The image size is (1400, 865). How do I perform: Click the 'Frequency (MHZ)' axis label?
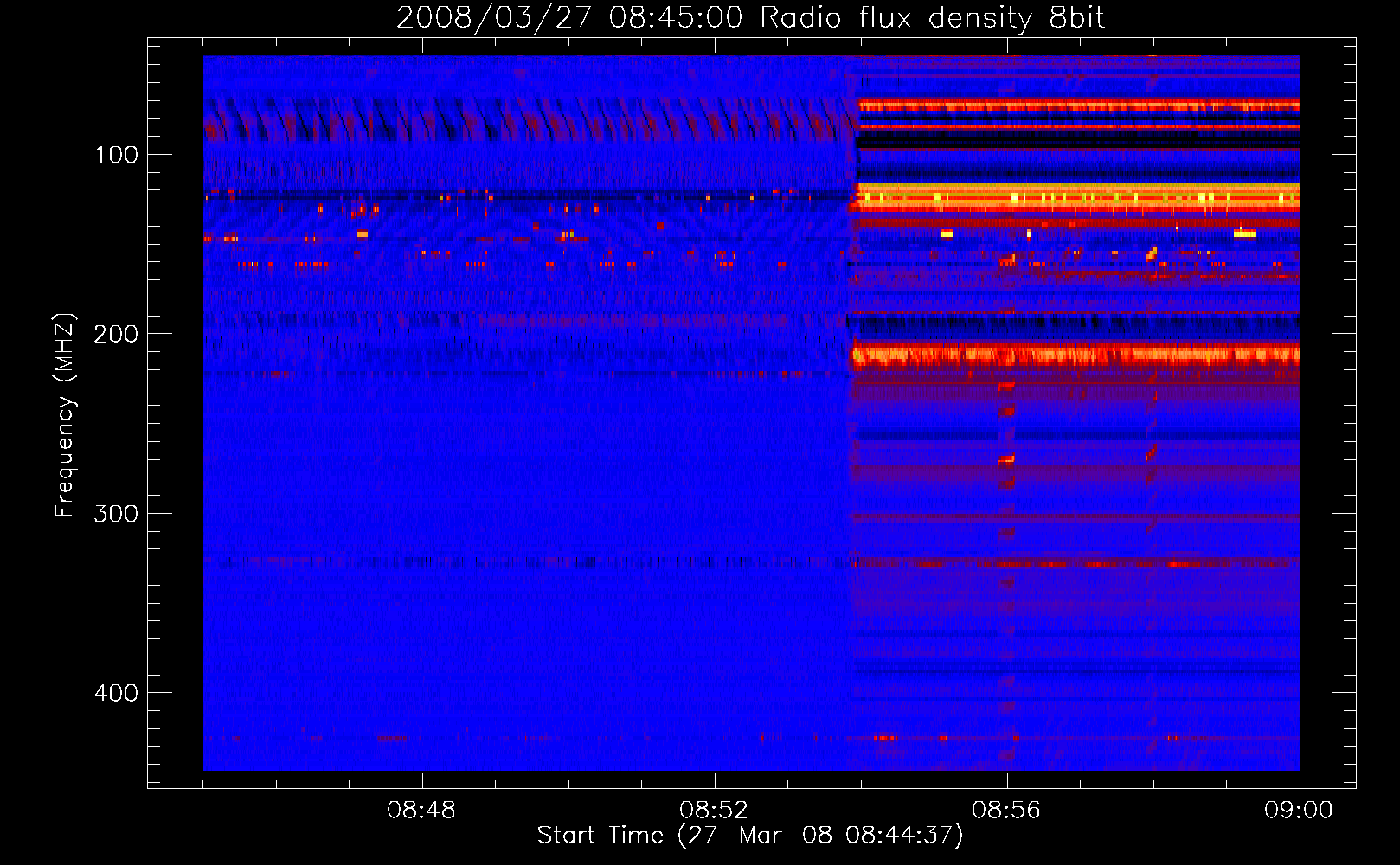point(64,415)
